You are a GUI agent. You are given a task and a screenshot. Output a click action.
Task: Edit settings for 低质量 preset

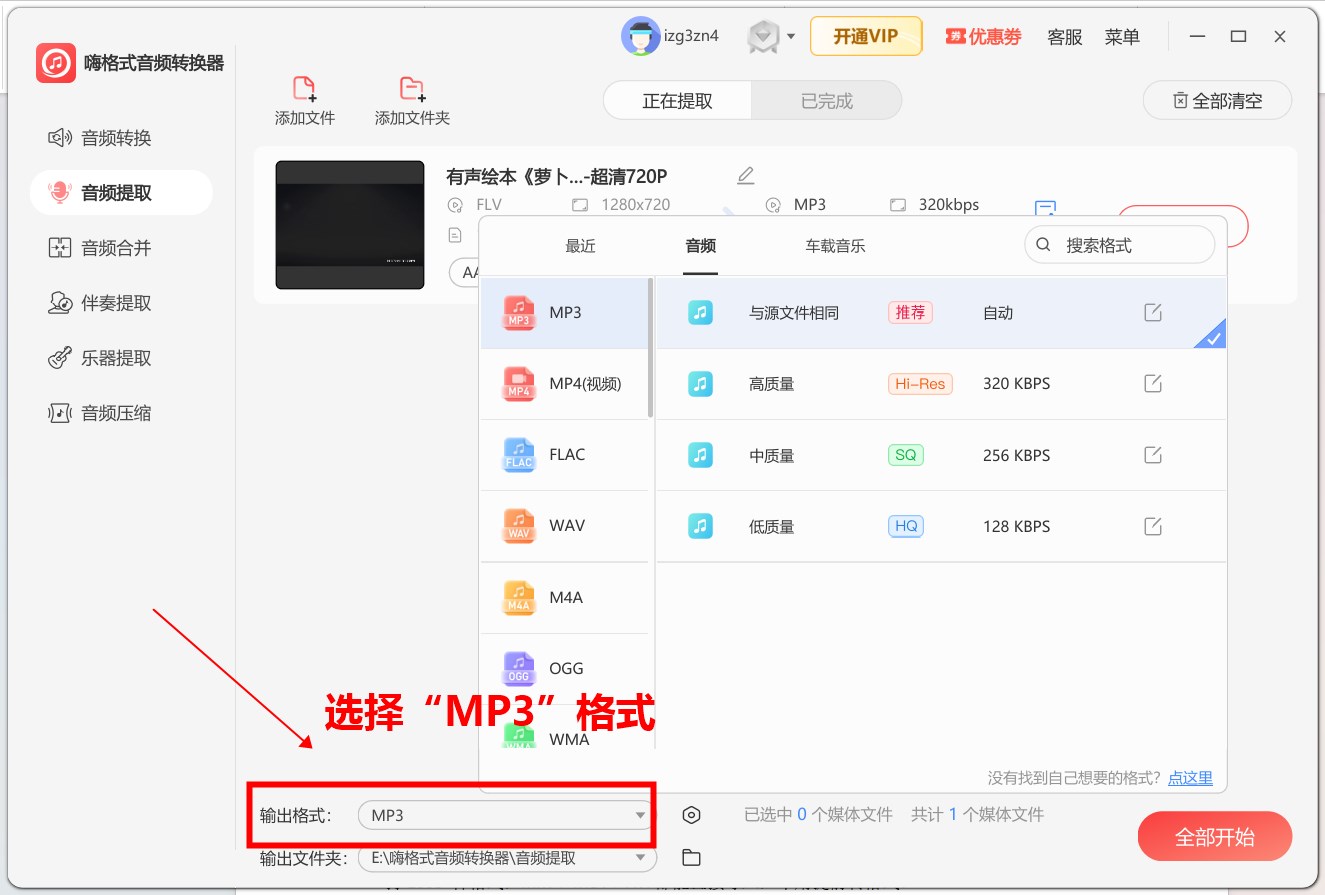coord(1153,526)
